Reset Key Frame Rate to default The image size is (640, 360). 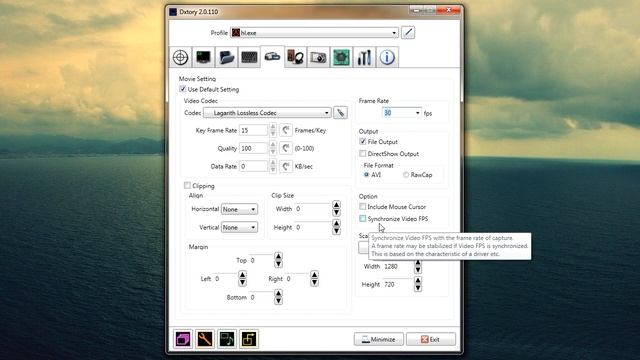[286, 130]
